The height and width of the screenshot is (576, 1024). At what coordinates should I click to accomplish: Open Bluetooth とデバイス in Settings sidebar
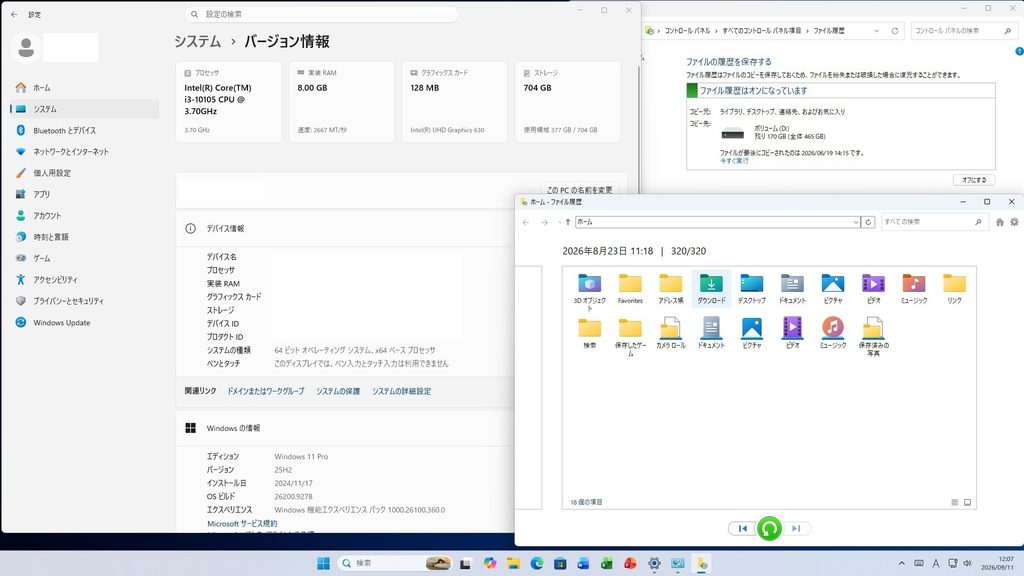click(x=85, y=131)
